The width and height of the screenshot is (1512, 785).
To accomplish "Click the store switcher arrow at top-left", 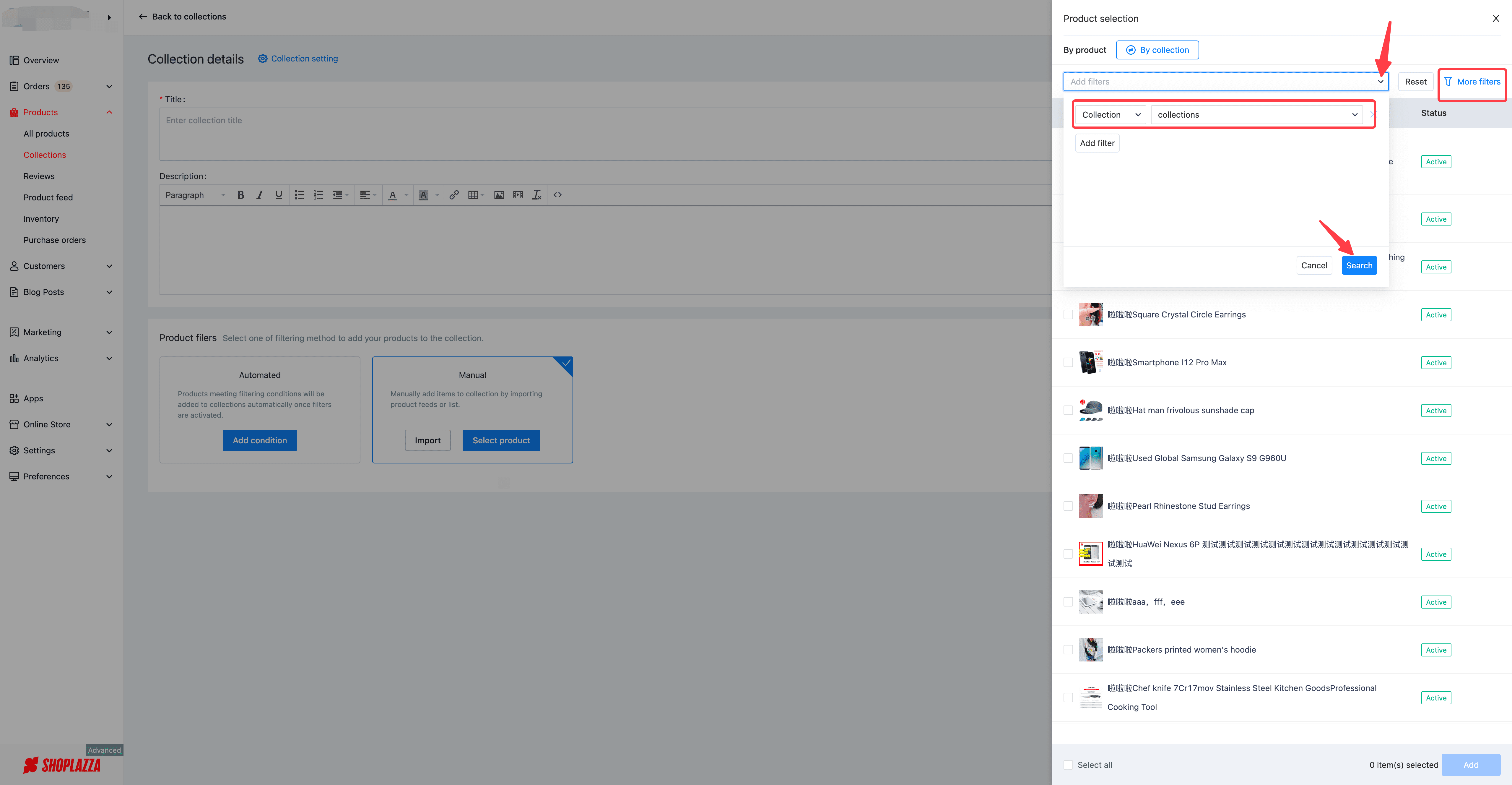I will pos(109,18).
